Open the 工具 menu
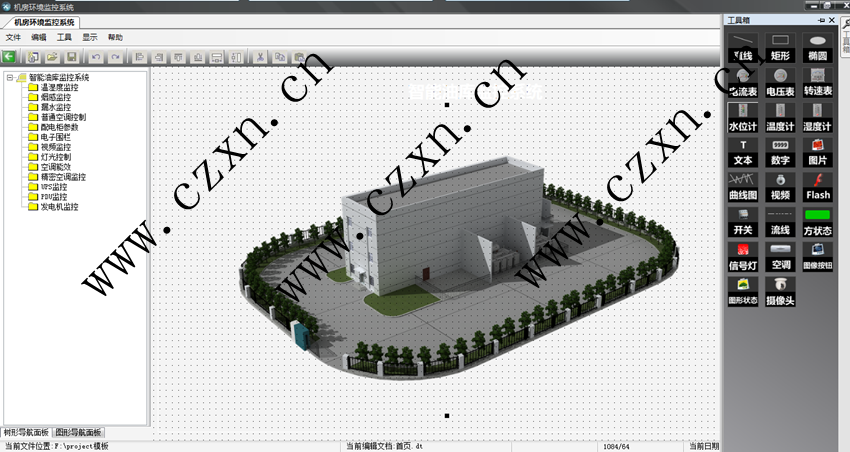 pos(64,37)
